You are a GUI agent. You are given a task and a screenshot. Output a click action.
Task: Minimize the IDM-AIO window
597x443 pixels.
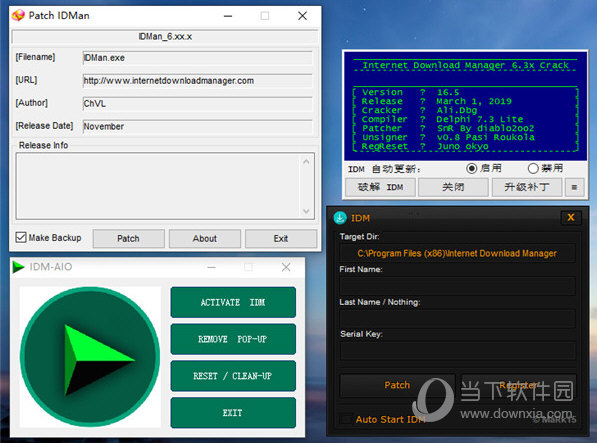(212, 267)
